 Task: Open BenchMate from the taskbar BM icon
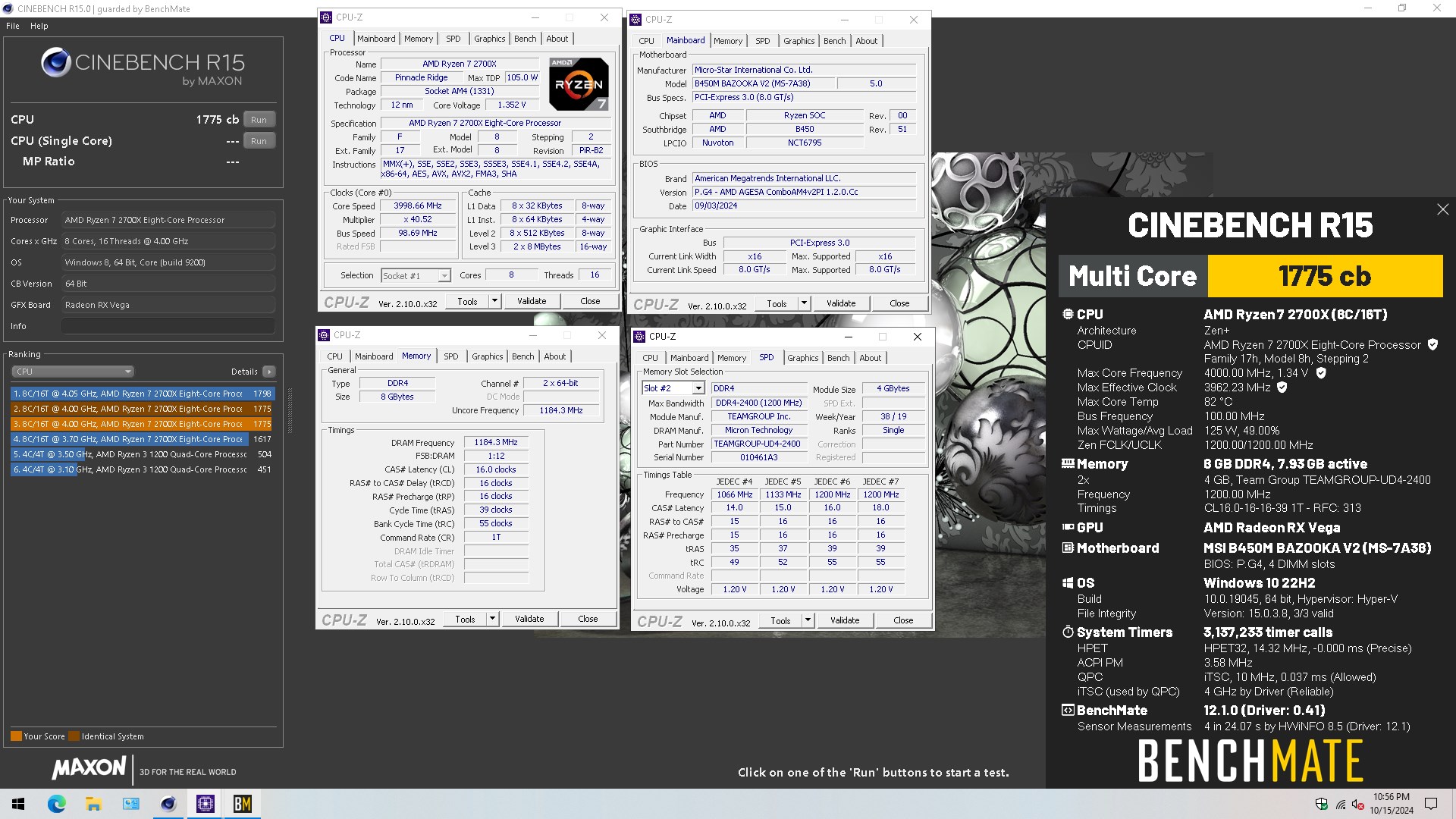(242, 804)
